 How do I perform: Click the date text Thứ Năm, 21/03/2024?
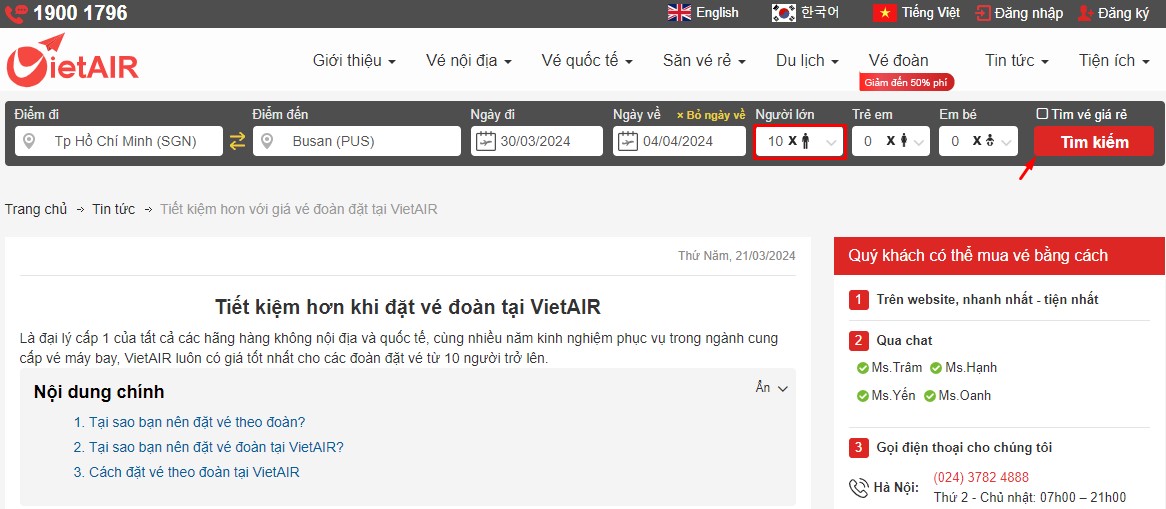click(736, 256)
